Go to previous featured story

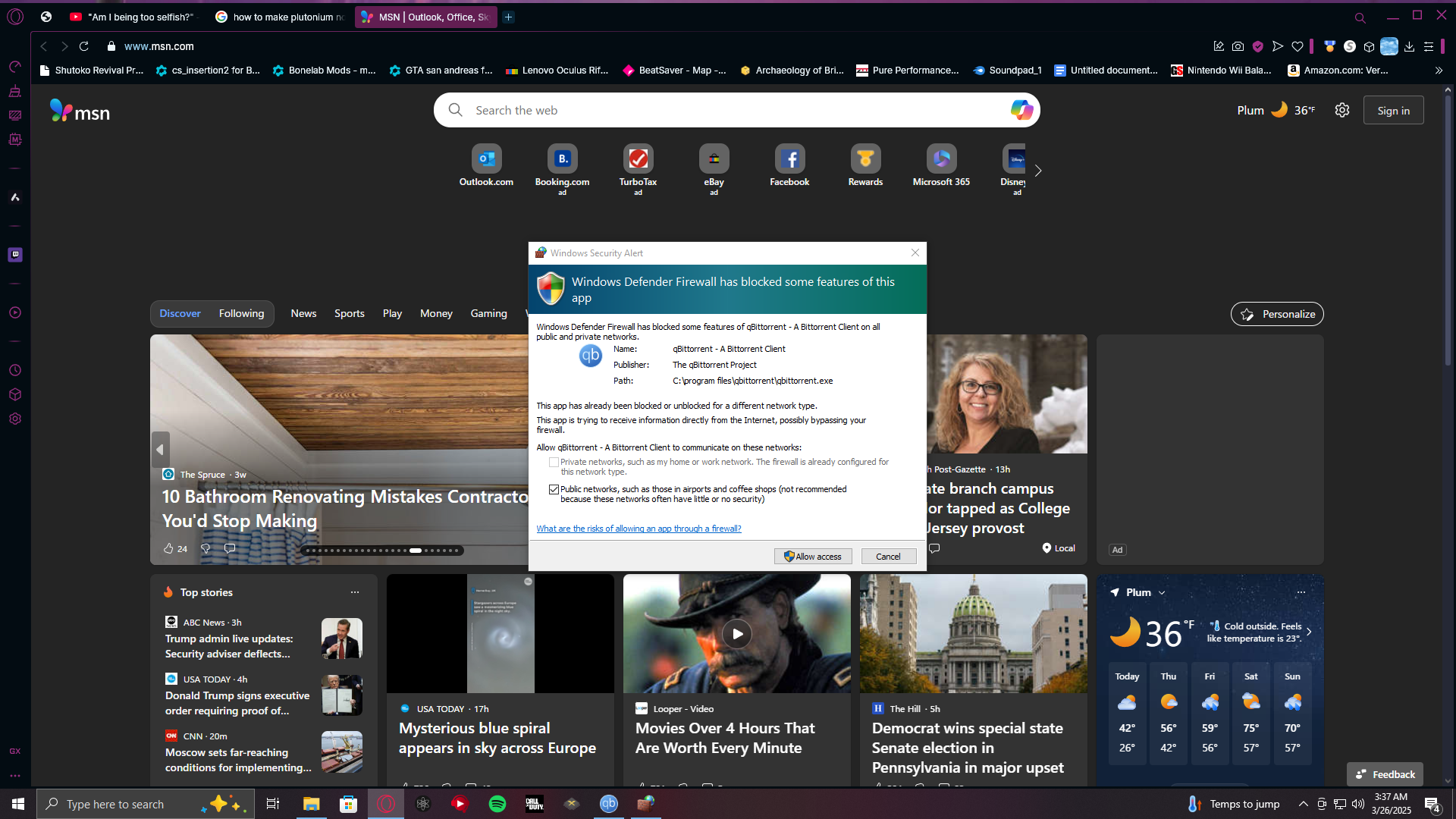[160, 449]
